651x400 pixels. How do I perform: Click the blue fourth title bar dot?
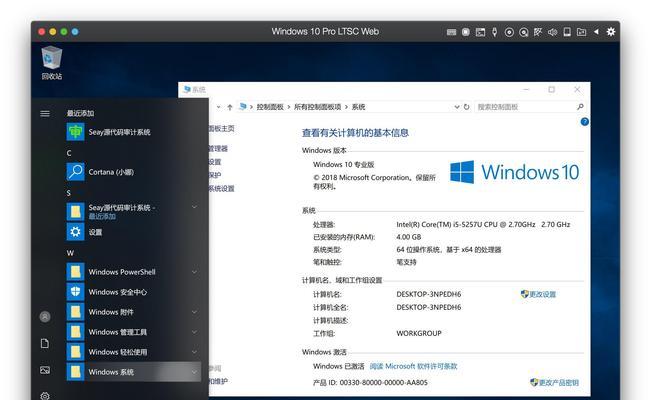coord(75,32)
